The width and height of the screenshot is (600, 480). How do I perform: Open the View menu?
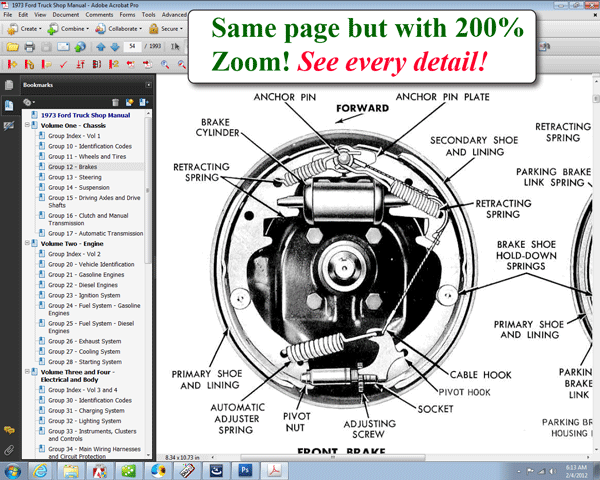click(x=40, y=15)
